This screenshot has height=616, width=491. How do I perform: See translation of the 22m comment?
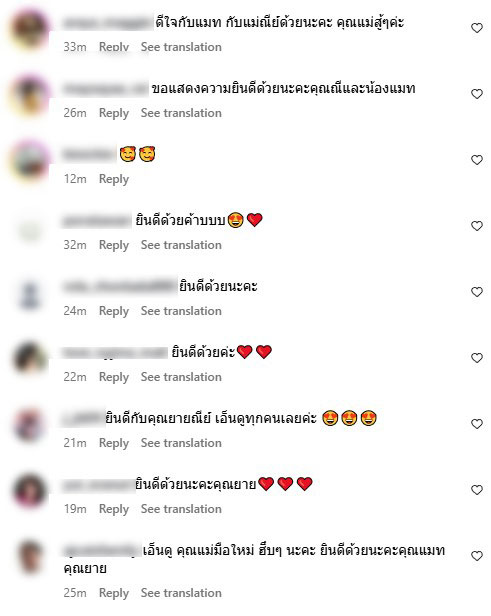point(181,377)
